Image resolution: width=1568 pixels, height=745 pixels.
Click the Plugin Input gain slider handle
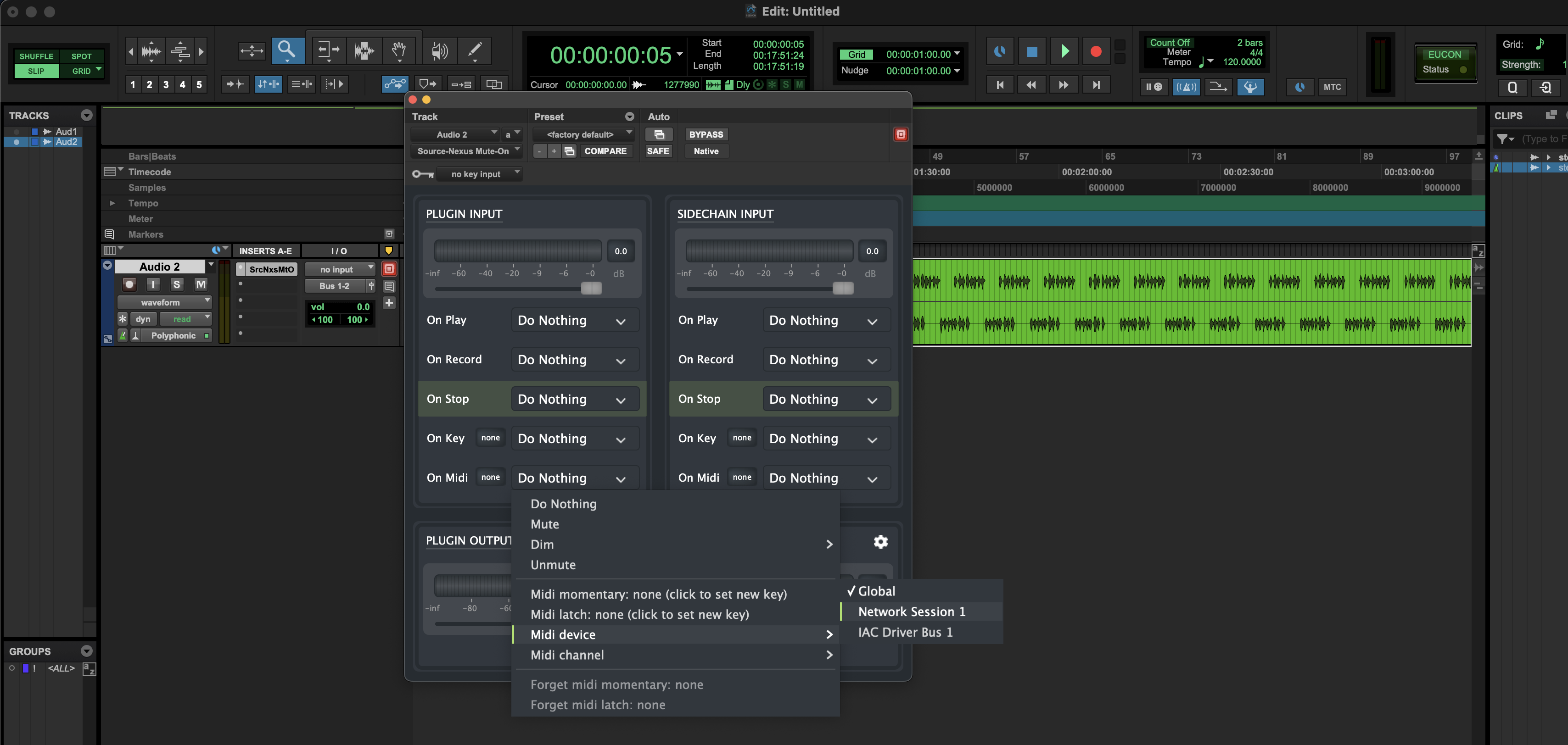coord(591,288)
